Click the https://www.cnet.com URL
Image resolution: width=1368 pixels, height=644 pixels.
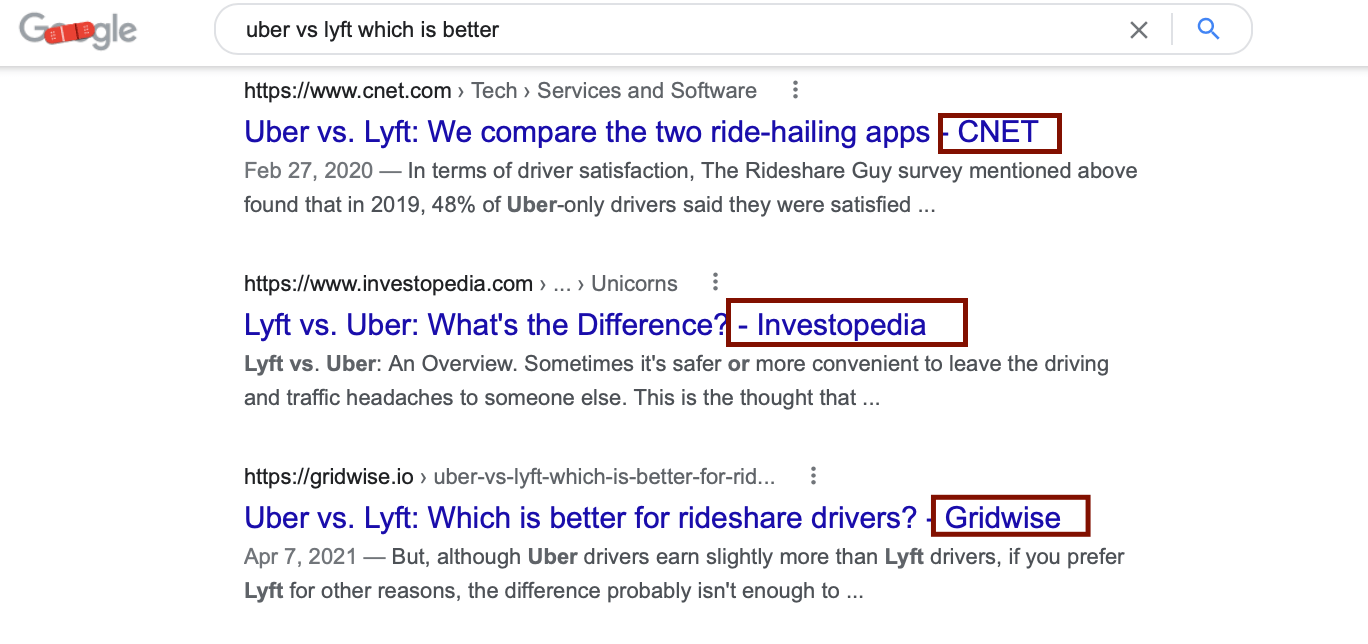[x=347, y=91]
